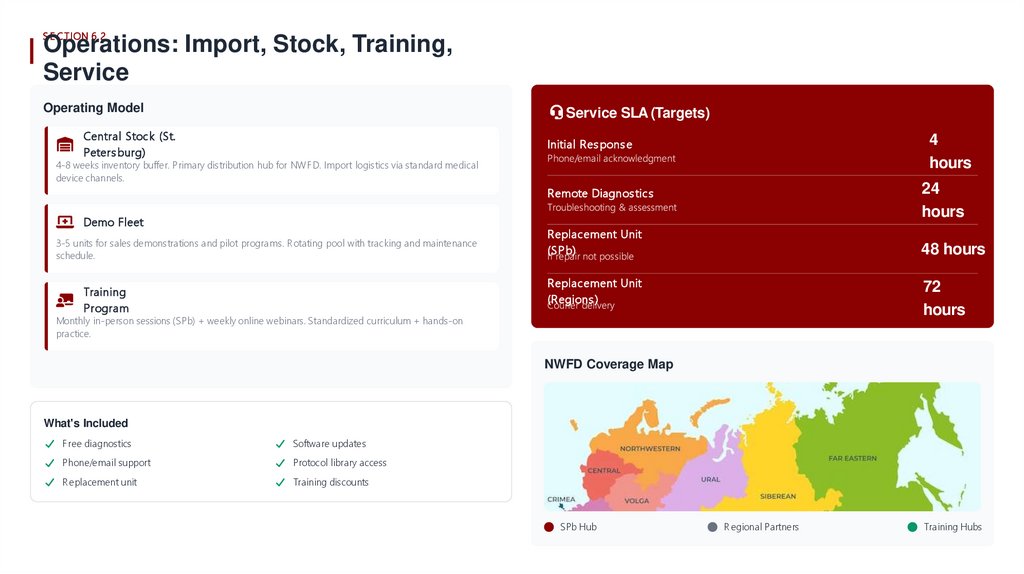Click the gray Regional Partners legend dot

713,527
